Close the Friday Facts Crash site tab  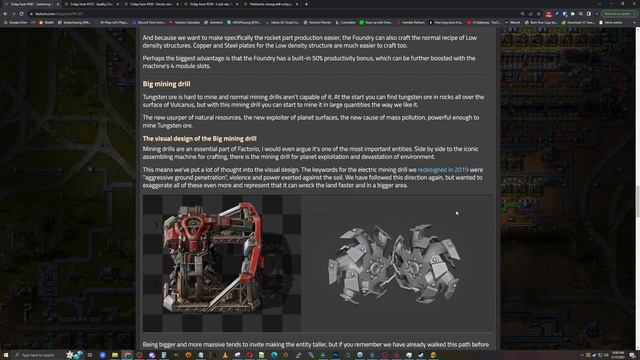[x=237, y=4]
